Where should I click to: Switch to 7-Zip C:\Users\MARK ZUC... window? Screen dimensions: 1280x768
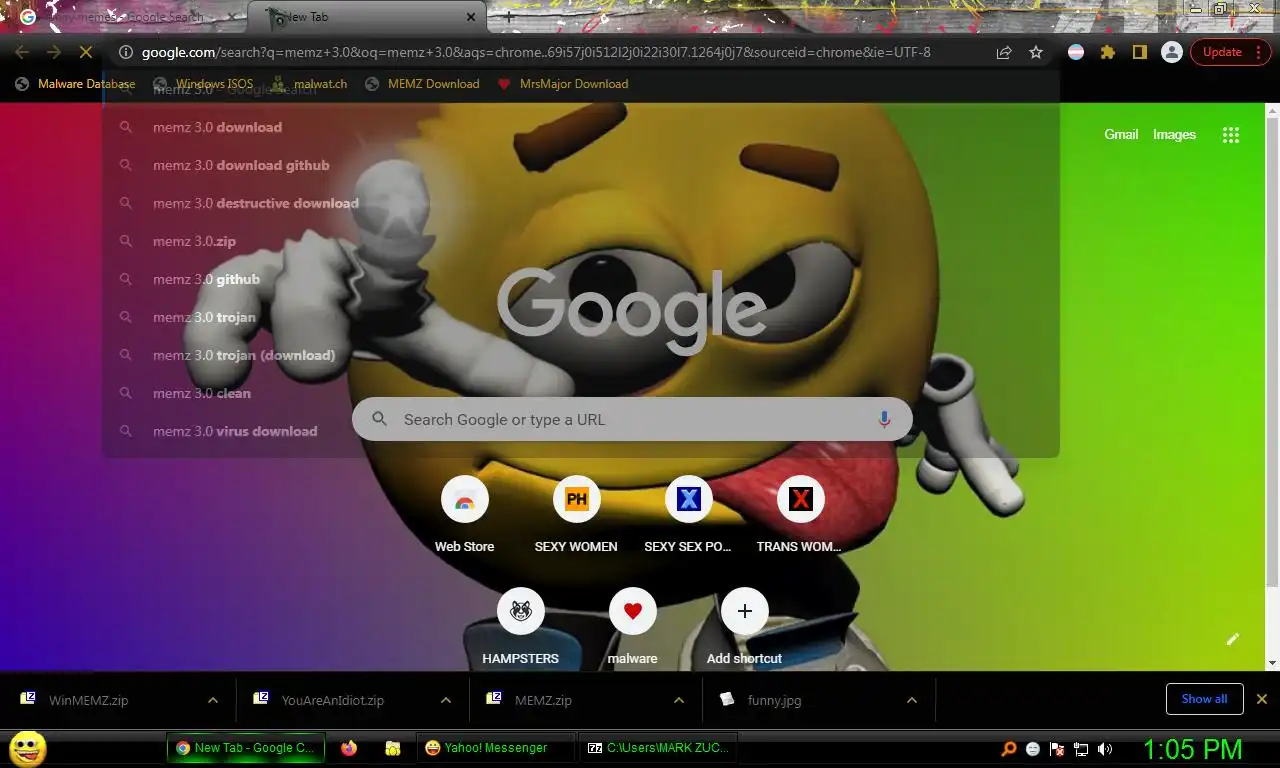(658, 748)
